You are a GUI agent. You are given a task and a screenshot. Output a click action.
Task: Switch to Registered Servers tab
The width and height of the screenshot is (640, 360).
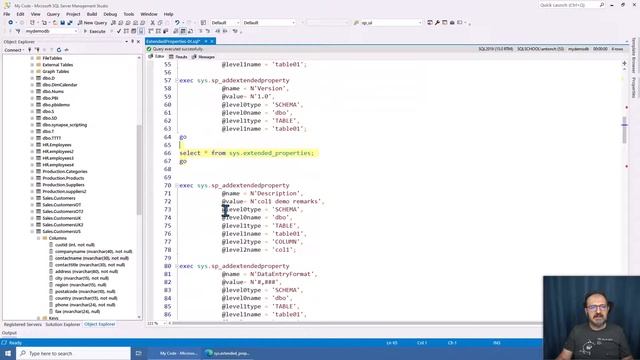pos(23,324)
